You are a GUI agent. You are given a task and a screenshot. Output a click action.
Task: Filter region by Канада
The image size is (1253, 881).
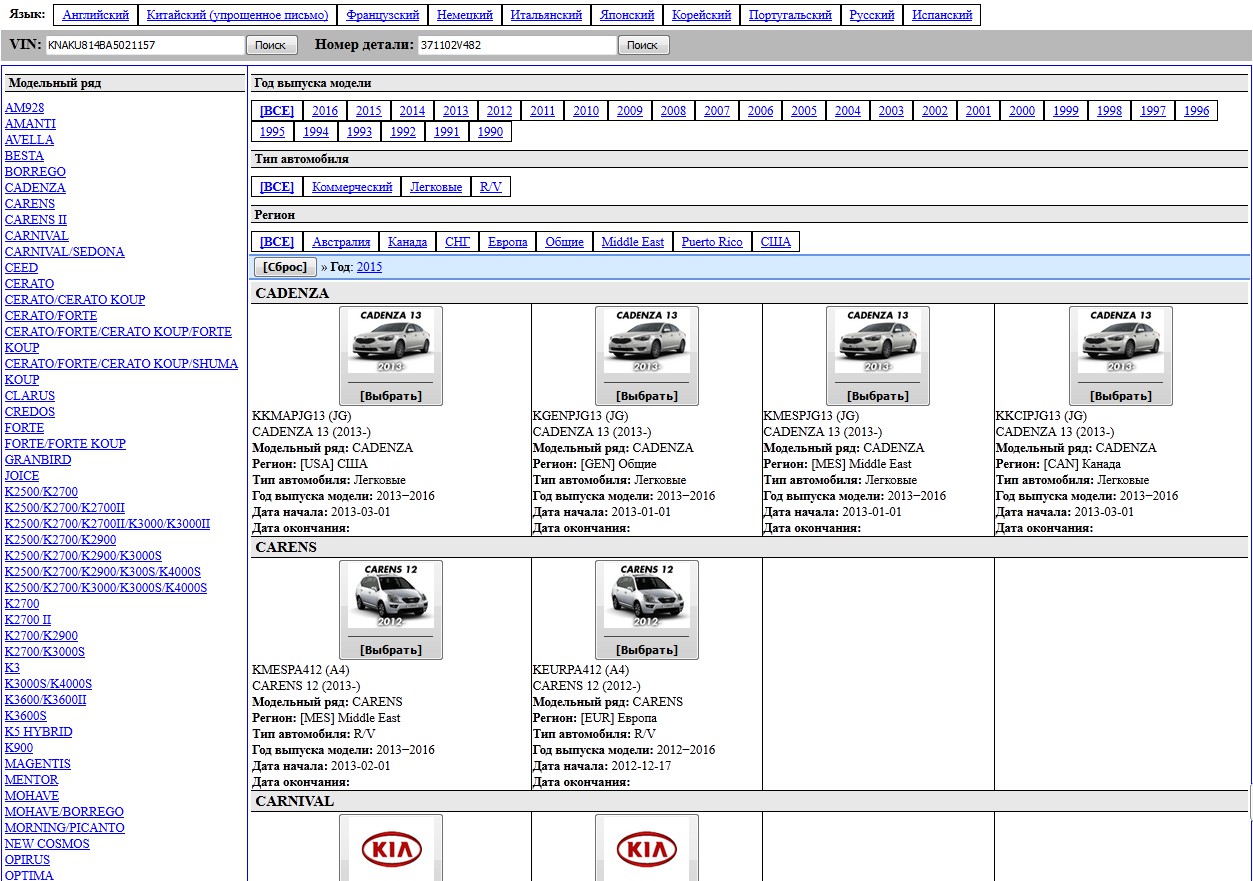point(407,242)
